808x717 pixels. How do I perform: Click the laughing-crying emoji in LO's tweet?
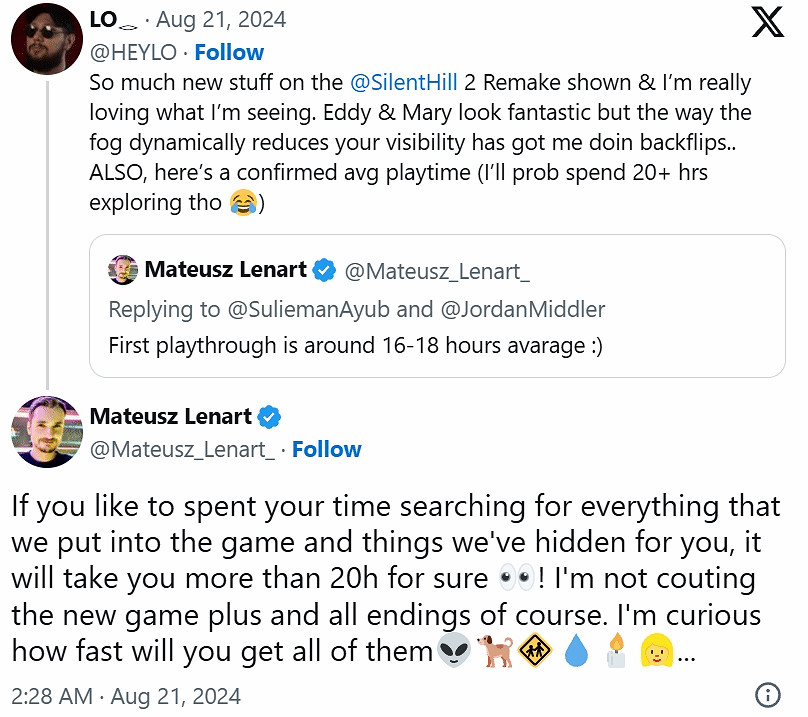(x=242, y=202)
